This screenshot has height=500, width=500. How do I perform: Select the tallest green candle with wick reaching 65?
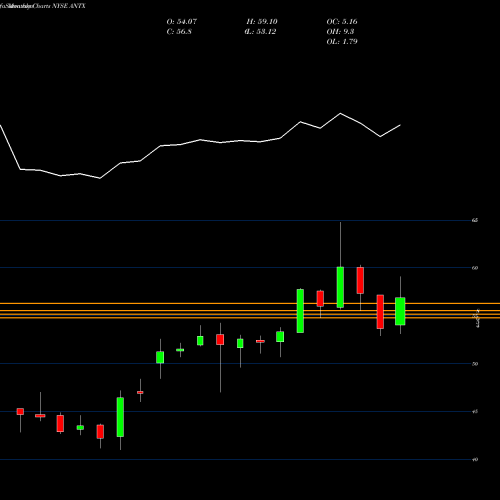[x=340, y=287]
